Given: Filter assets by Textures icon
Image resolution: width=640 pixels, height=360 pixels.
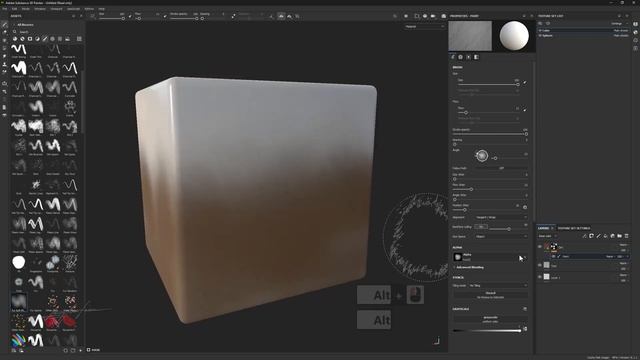Looking at the screenshot, I should (x=60, y=39).
